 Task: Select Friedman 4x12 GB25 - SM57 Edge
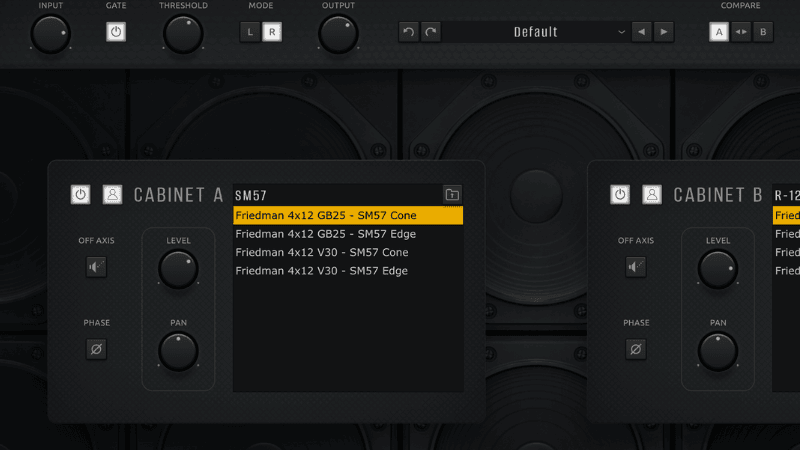coord(326,234)
